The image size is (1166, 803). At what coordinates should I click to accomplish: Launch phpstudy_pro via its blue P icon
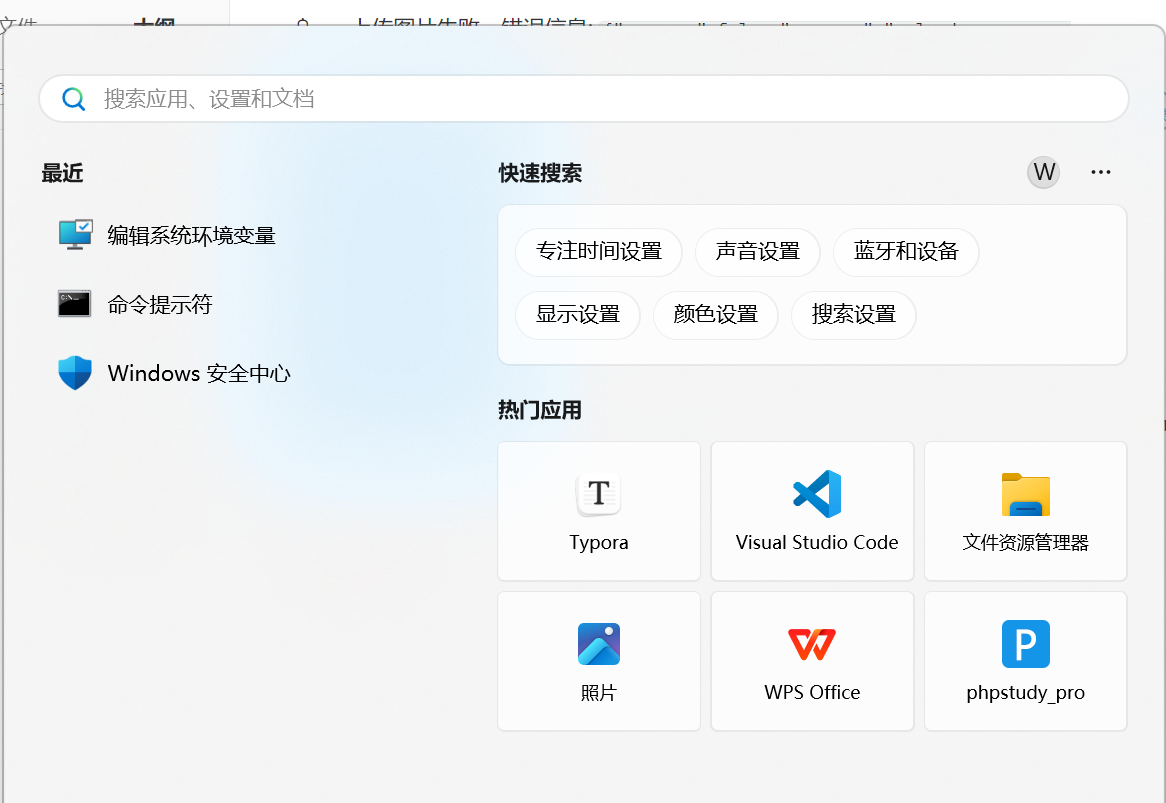click(x=1025, y=644)
